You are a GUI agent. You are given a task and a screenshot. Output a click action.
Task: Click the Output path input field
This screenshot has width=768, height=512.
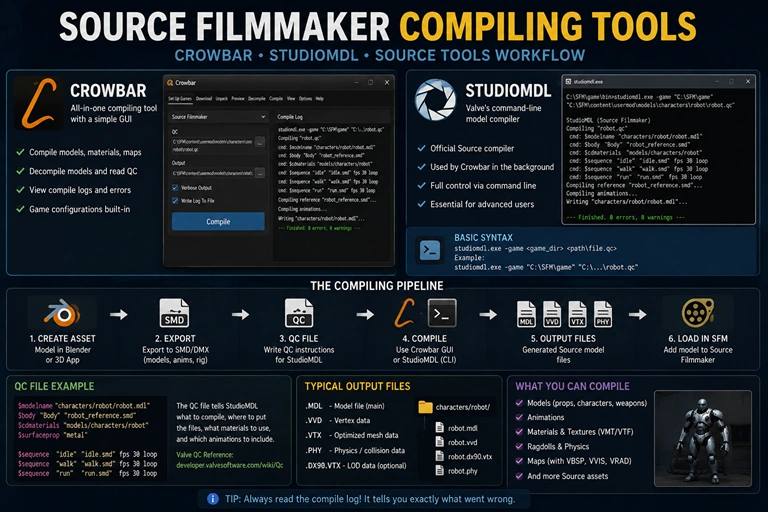coord(212,173)
